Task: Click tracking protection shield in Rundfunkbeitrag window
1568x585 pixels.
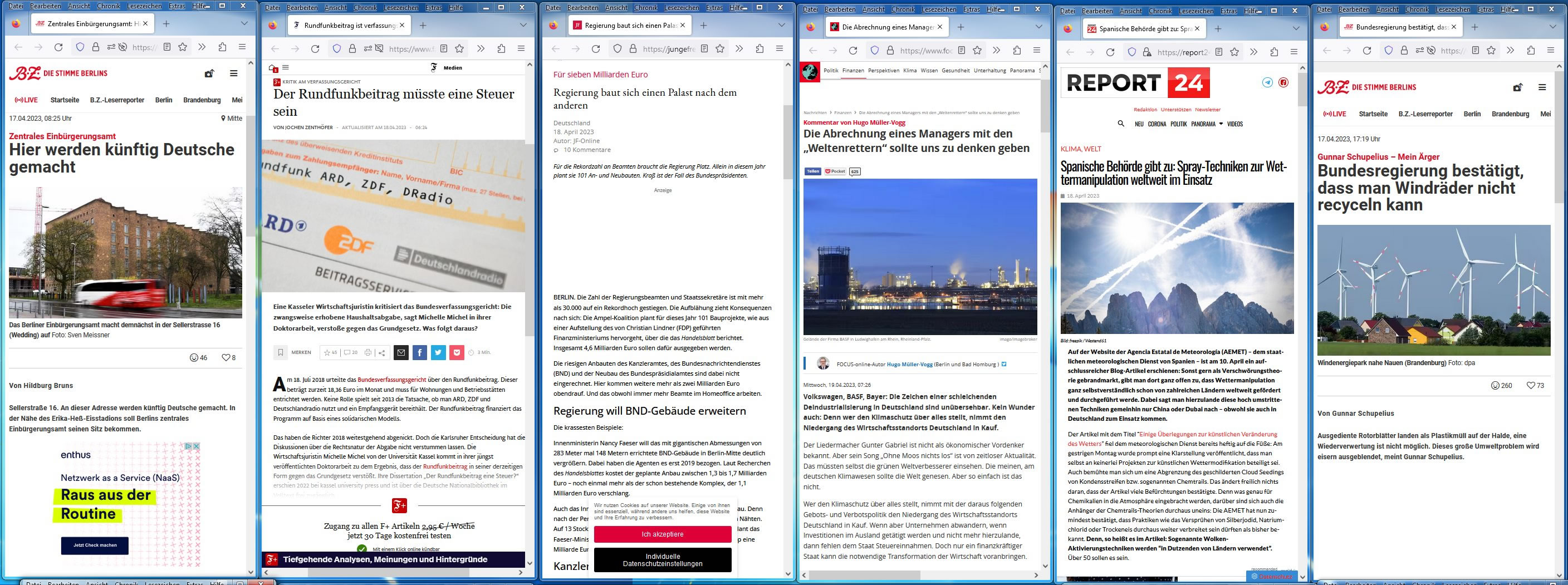Action: tap(336, 48)
